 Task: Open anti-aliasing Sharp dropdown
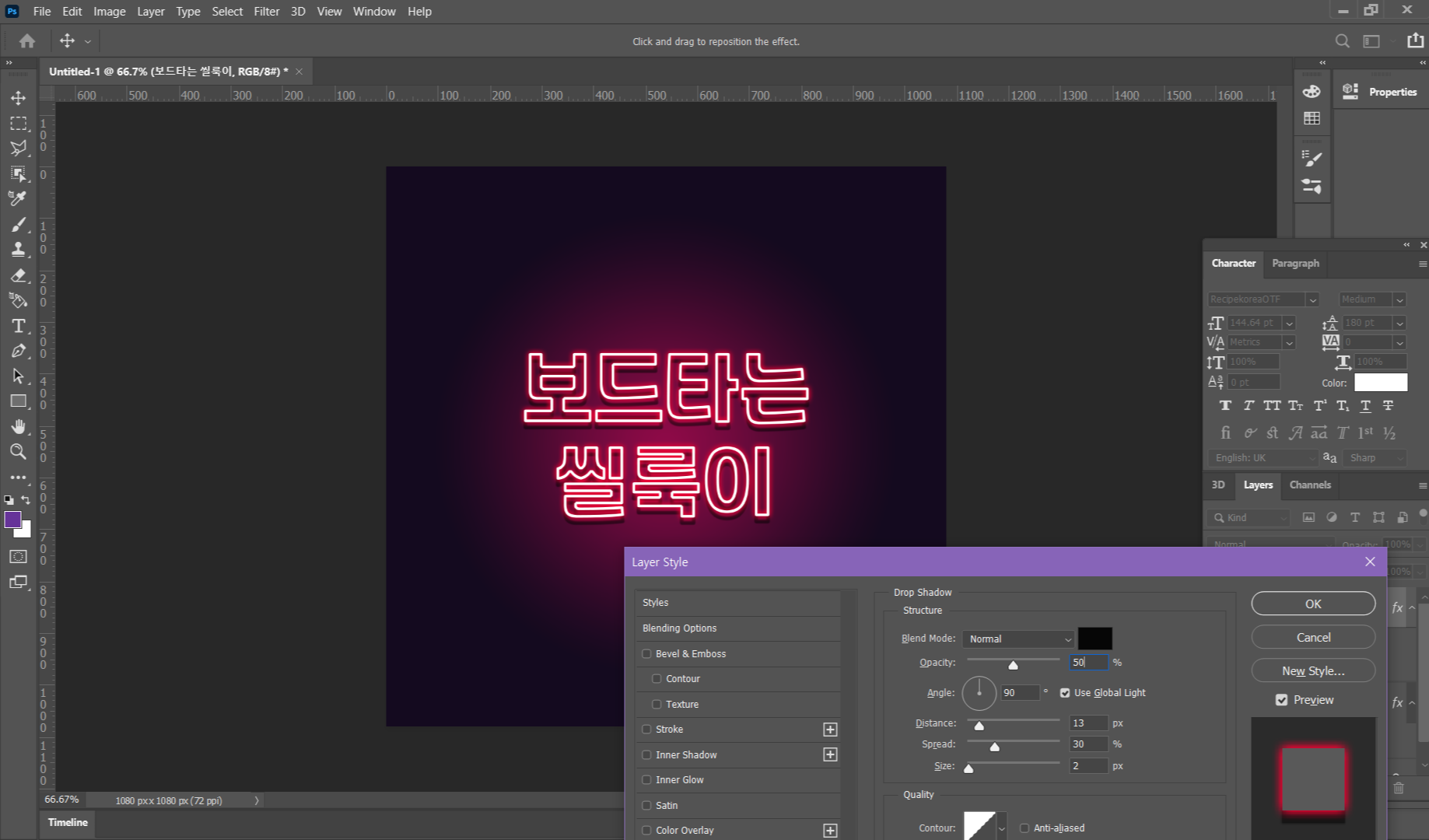[1375, 458]
